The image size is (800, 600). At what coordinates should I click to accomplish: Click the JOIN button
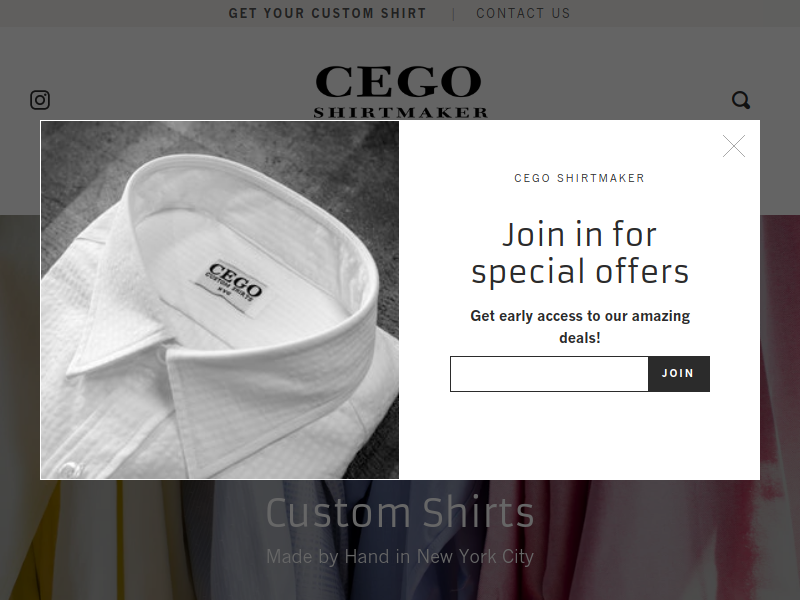679,374
